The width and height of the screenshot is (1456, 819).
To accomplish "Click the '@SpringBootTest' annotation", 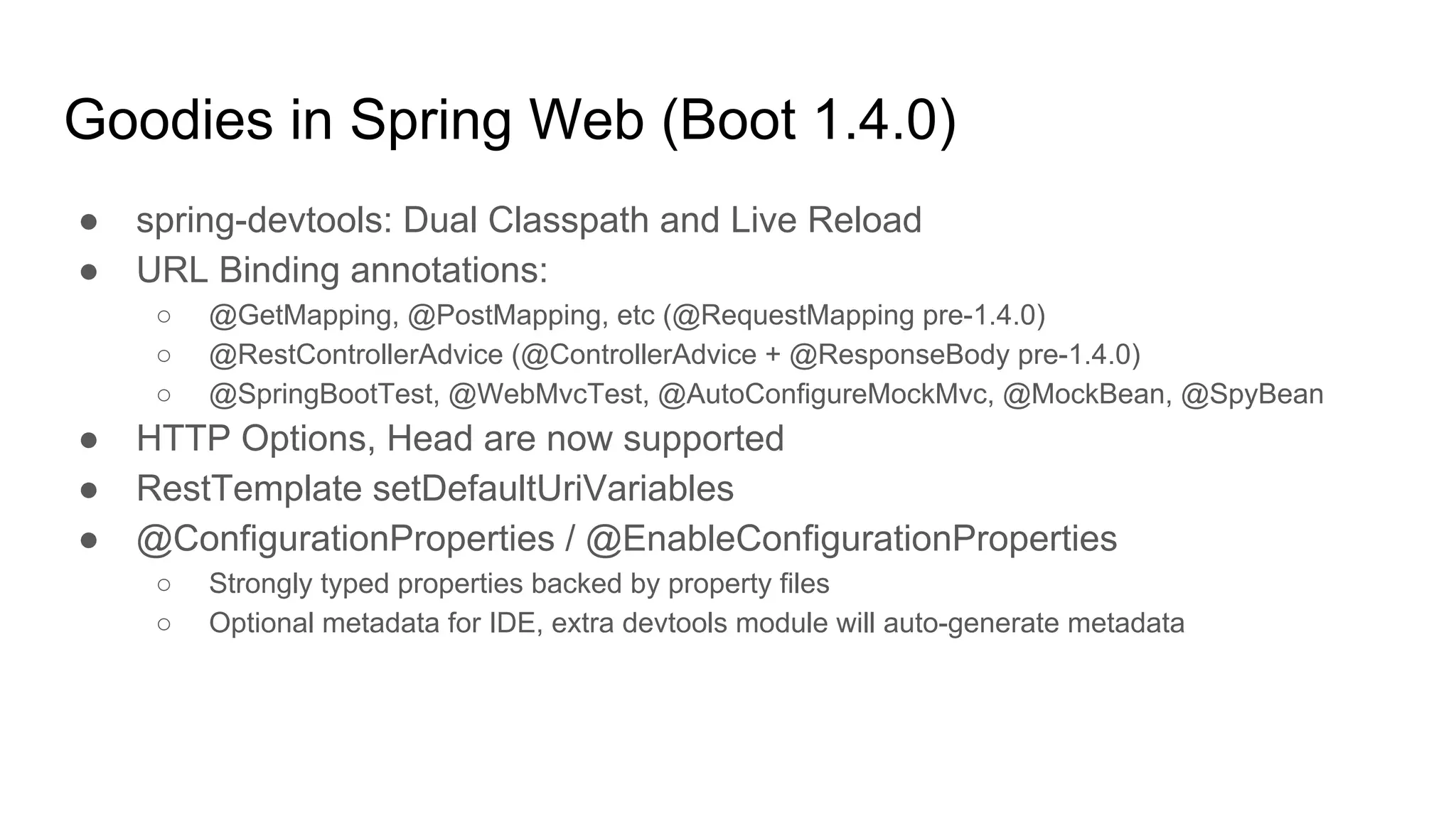I will tap(321, 395).
